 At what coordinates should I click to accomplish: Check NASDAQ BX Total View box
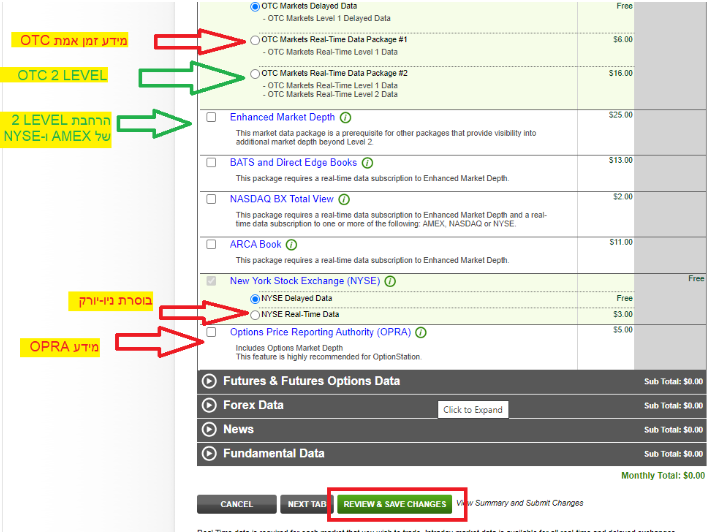click(x=211, y=199)
